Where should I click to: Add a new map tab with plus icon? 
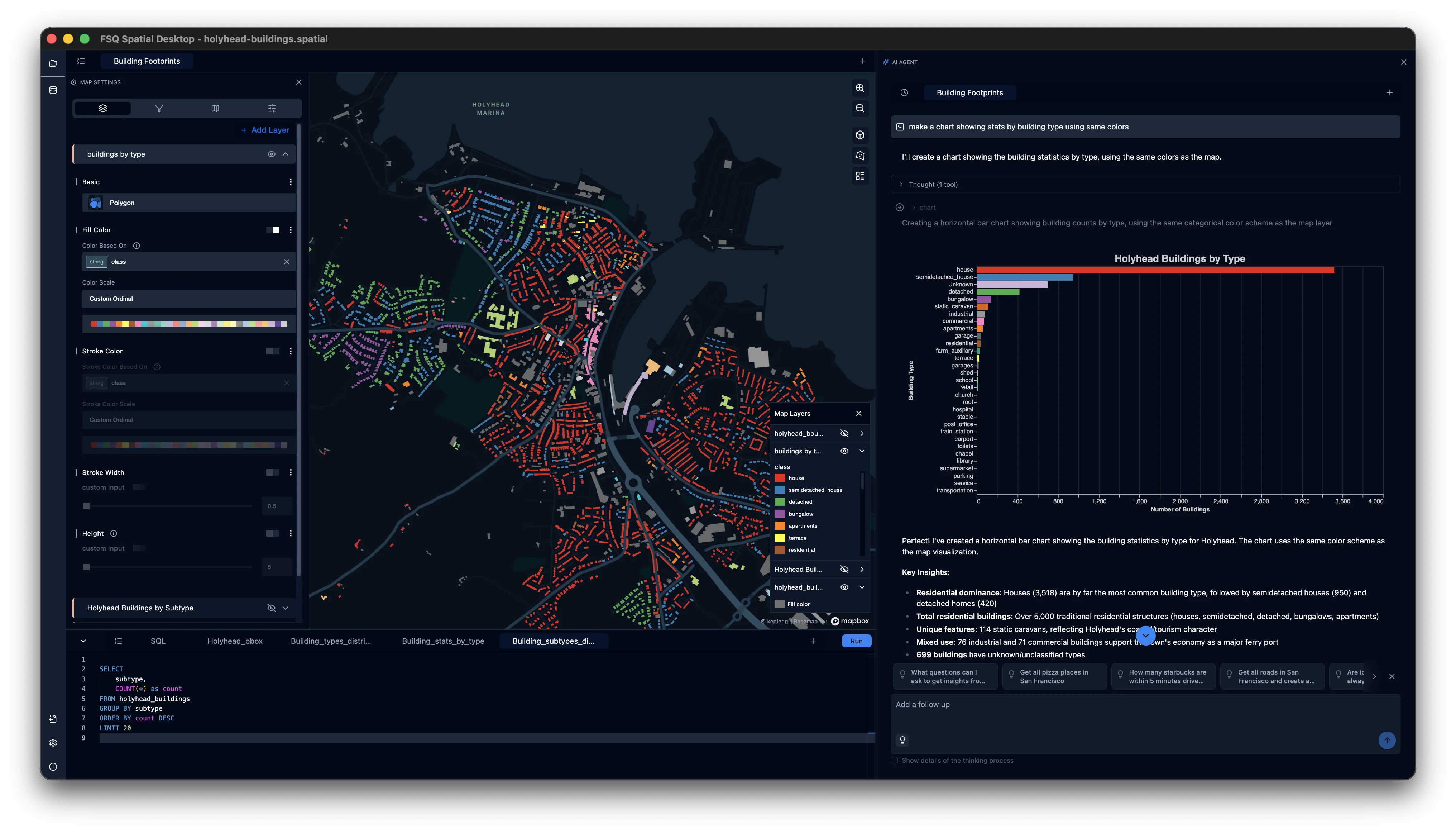pos(862,61)
